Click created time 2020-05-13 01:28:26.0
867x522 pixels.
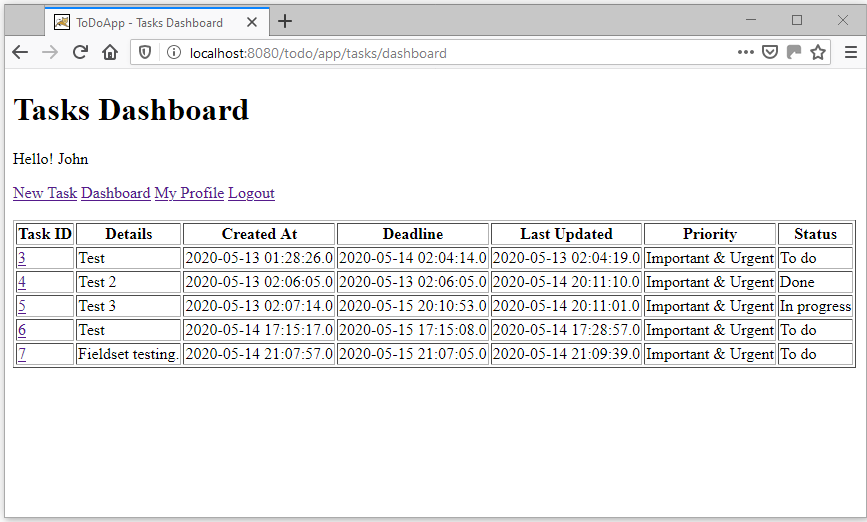click(x=259, y=258)
